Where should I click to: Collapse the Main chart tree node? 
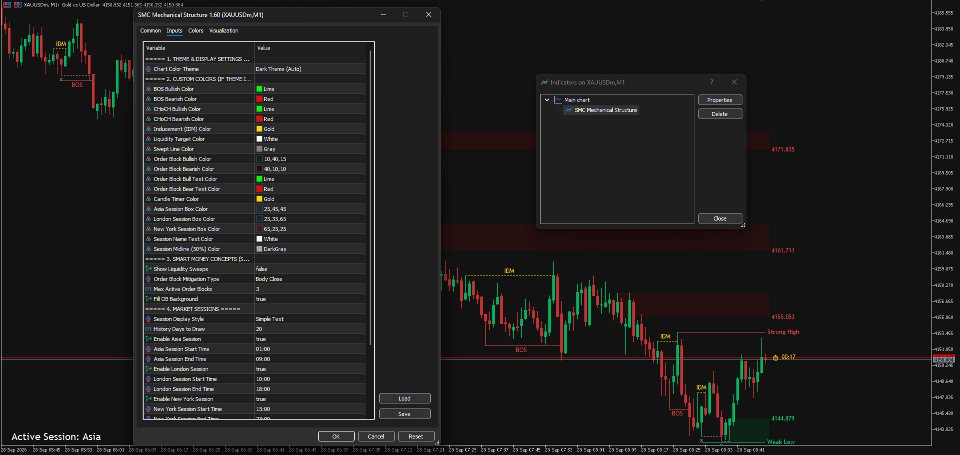coord(547,100)
